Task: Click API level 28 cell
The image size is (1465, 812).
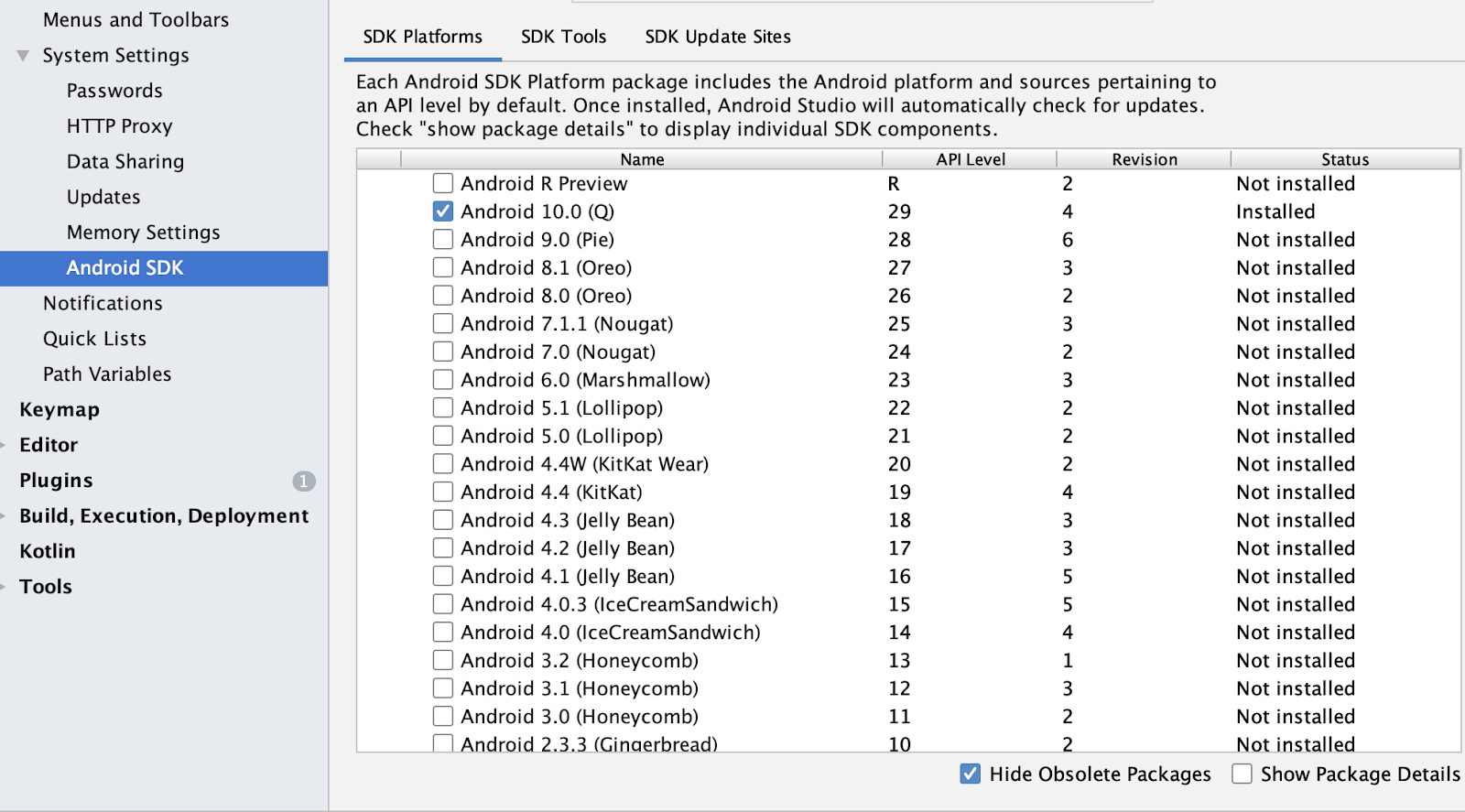Action: click(899, 240)
